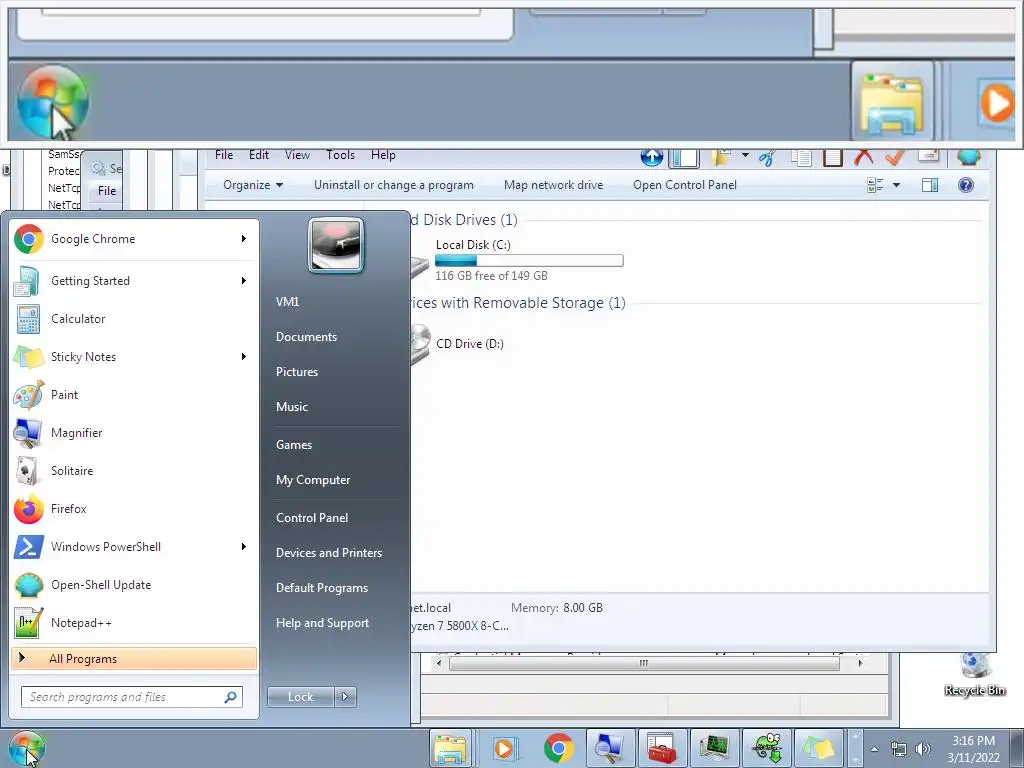This screenshot has height=768, width=1024.
Task: Click the user account picture
Action: click(336, 246)
